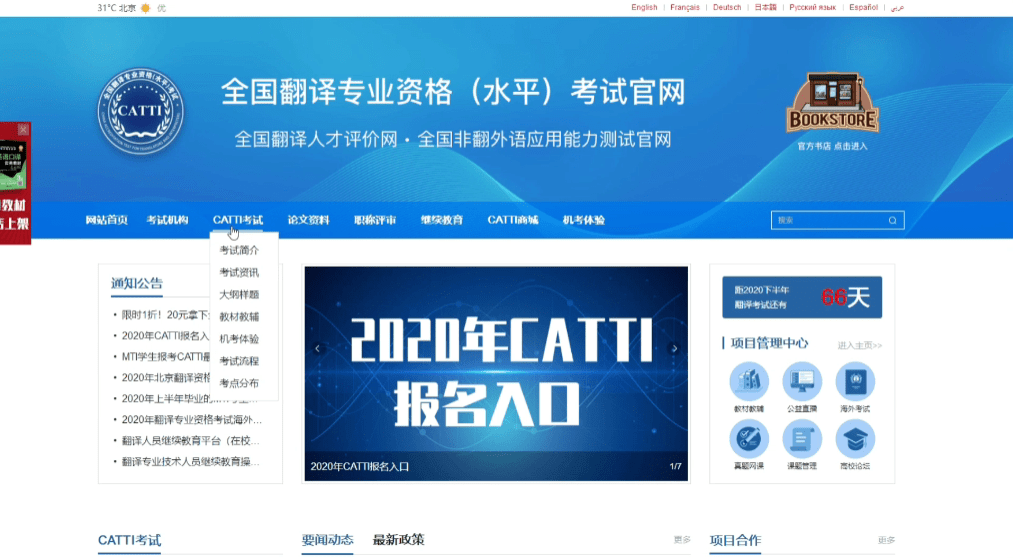Open notice 翻译人员继续教育平台（在校…
This screenshot has height=559, width=1013.
[x=191, y=440]
